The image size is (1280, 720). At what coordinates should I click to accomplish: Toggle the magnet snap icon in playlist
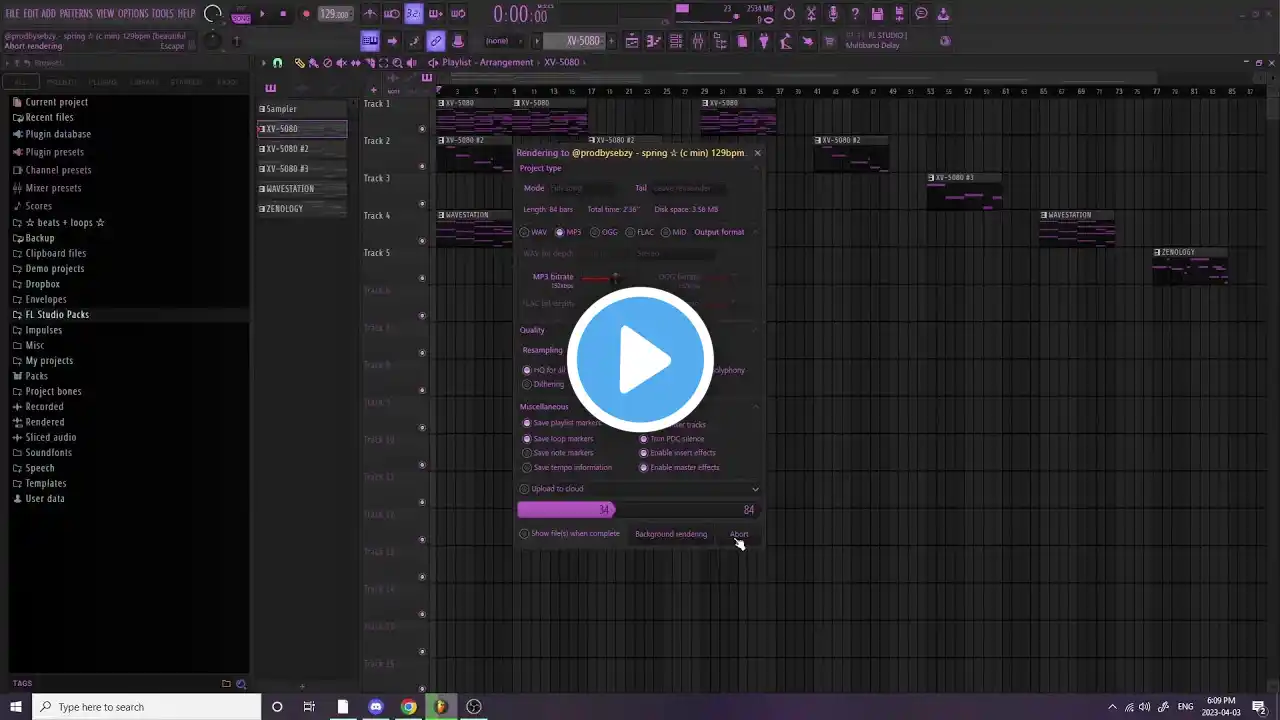(x=277, y=63)
